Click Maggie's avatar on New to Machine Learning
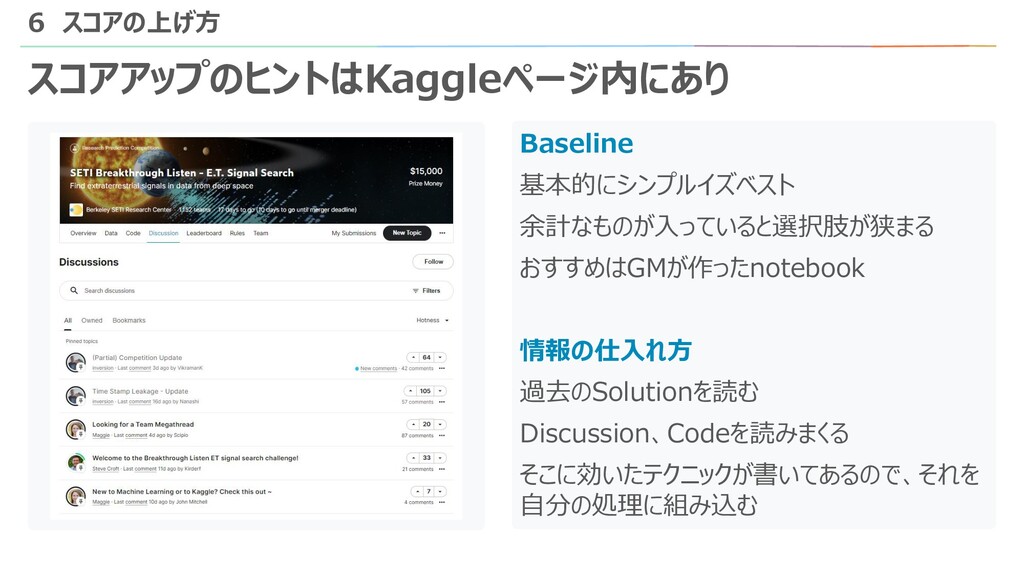The width and height of the screenshot is (1024, 576). coord(76,496)
